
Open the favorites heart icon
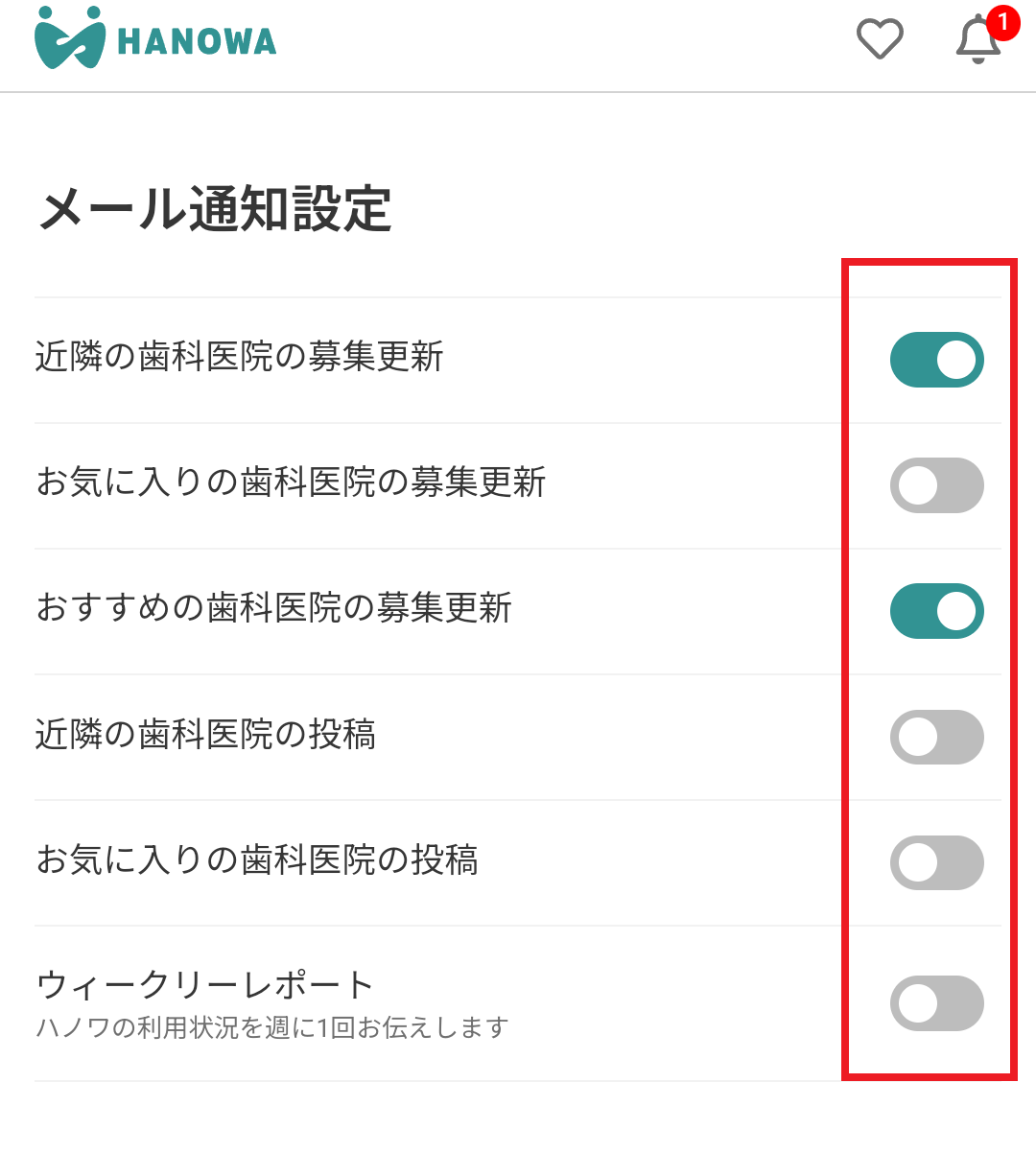click(879, 39)
